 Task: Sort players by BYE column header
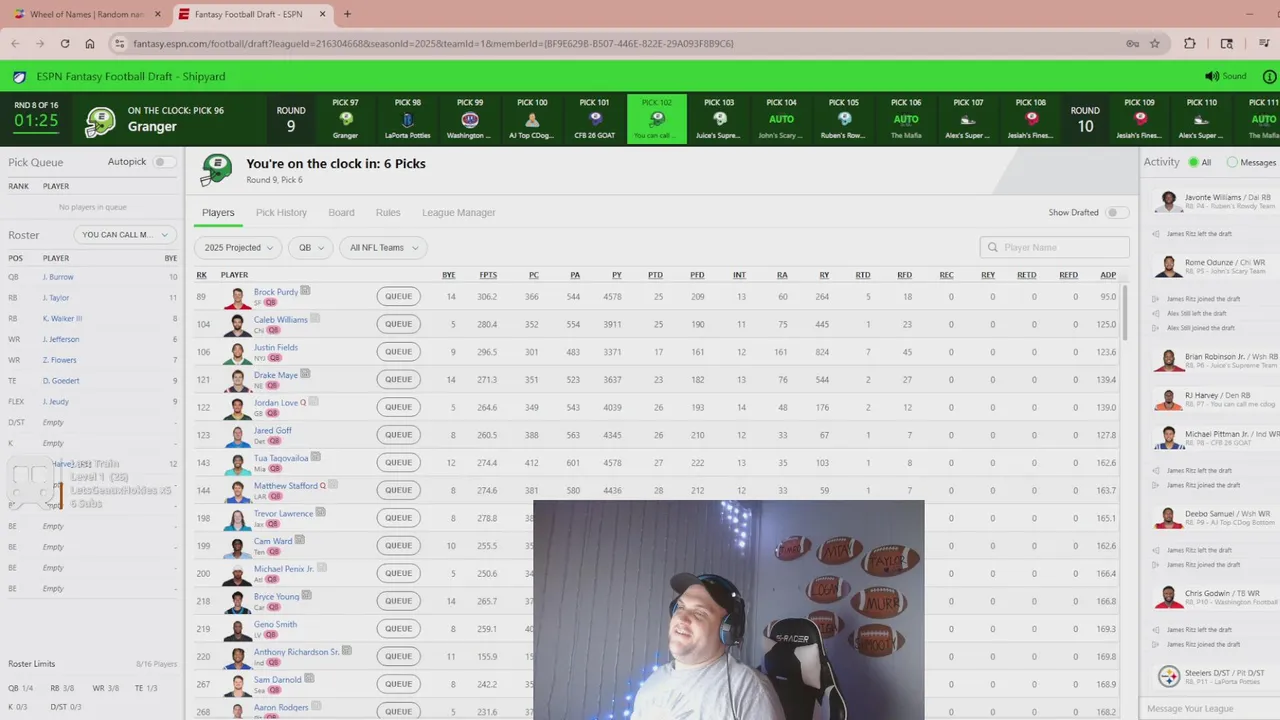[449, 275]
